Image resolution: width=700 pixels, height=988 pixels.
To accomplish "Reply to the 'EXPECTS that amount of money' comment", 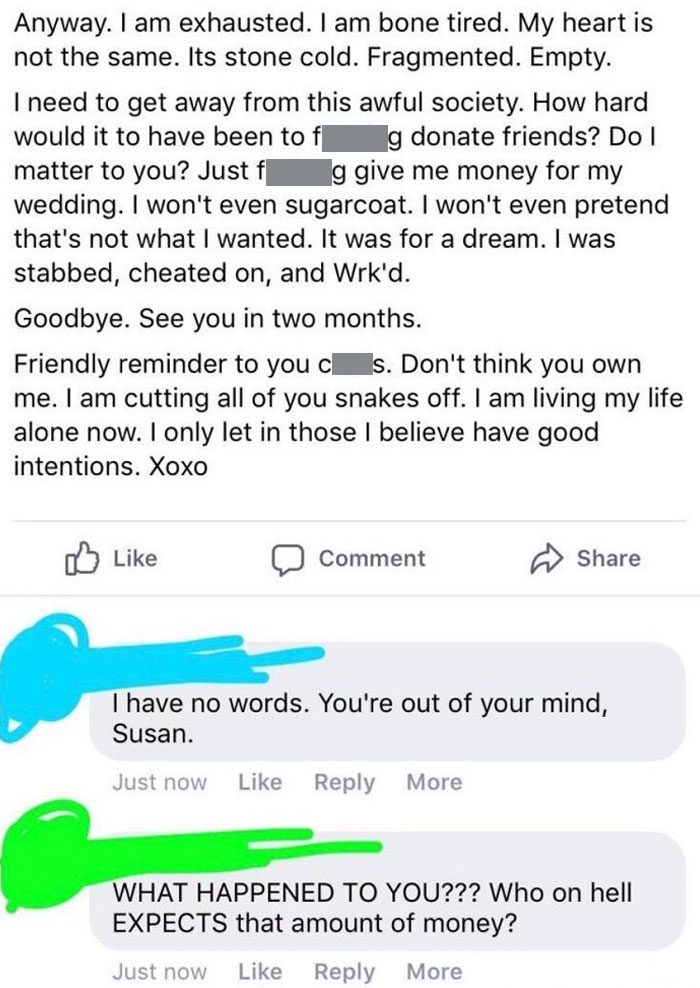I will 344,972.
